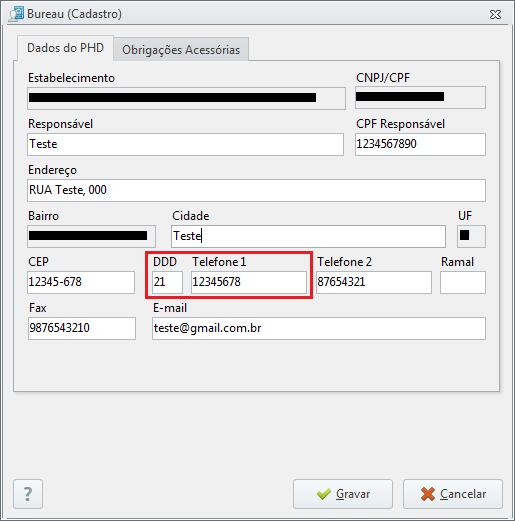This screenshot has width=515, height=521.
Task: Click the Bureau window title icon
Action: (x=16, y=14)
